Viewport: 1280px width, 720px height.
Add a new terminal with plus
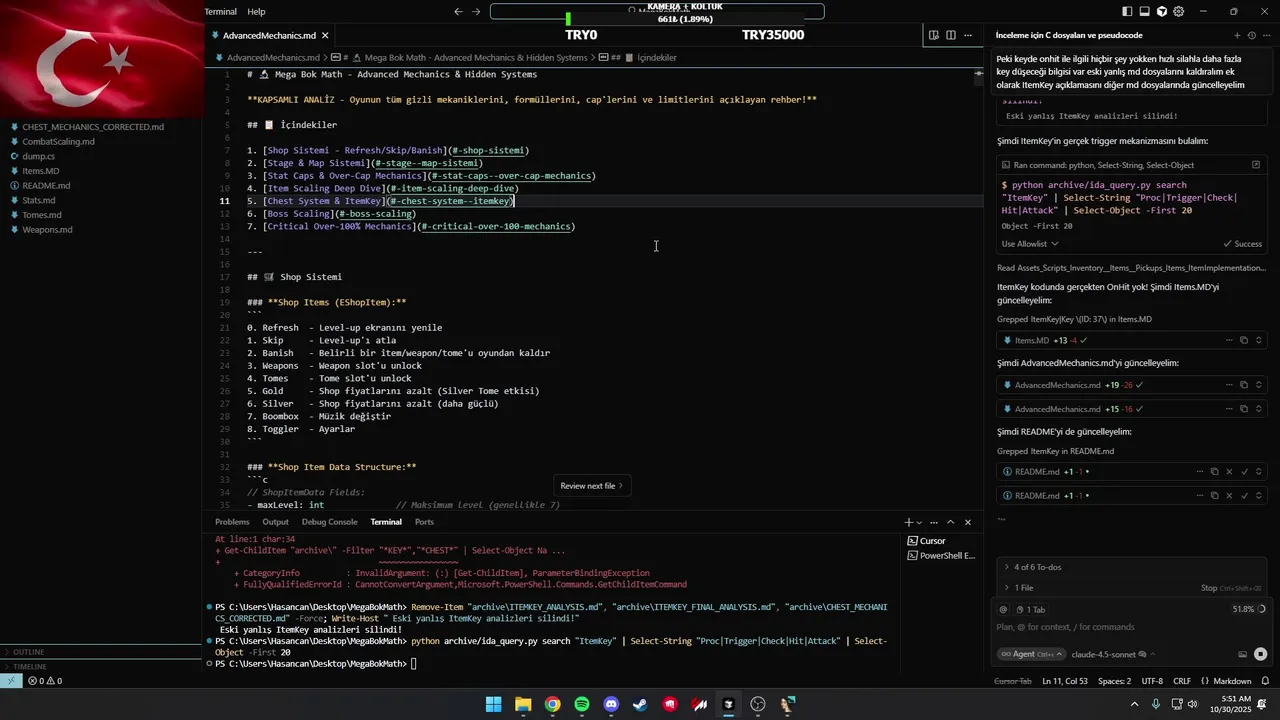coord(908,522)
